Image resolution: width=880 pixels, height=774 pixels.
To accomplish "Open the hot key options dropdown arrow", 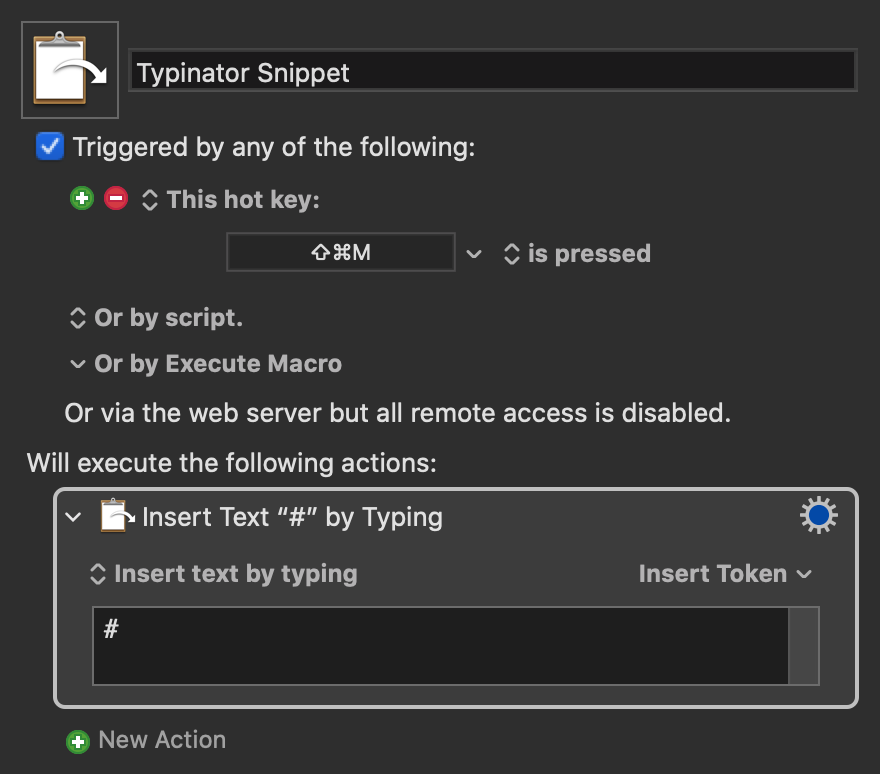I will click(474, 254).
